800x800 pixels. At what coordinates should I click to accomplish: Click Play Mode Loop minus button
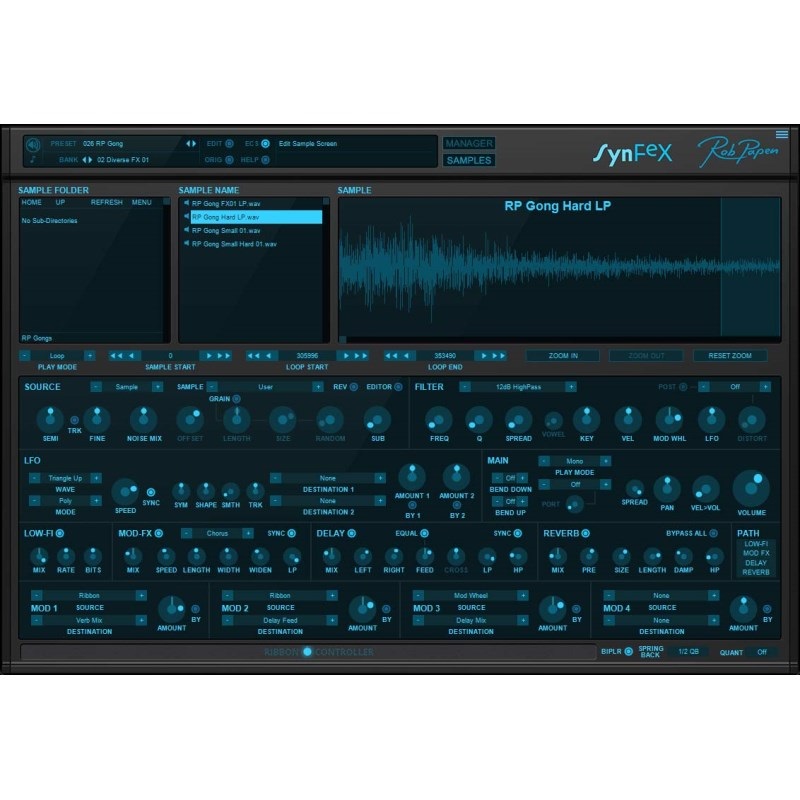[x=25, y=356]
